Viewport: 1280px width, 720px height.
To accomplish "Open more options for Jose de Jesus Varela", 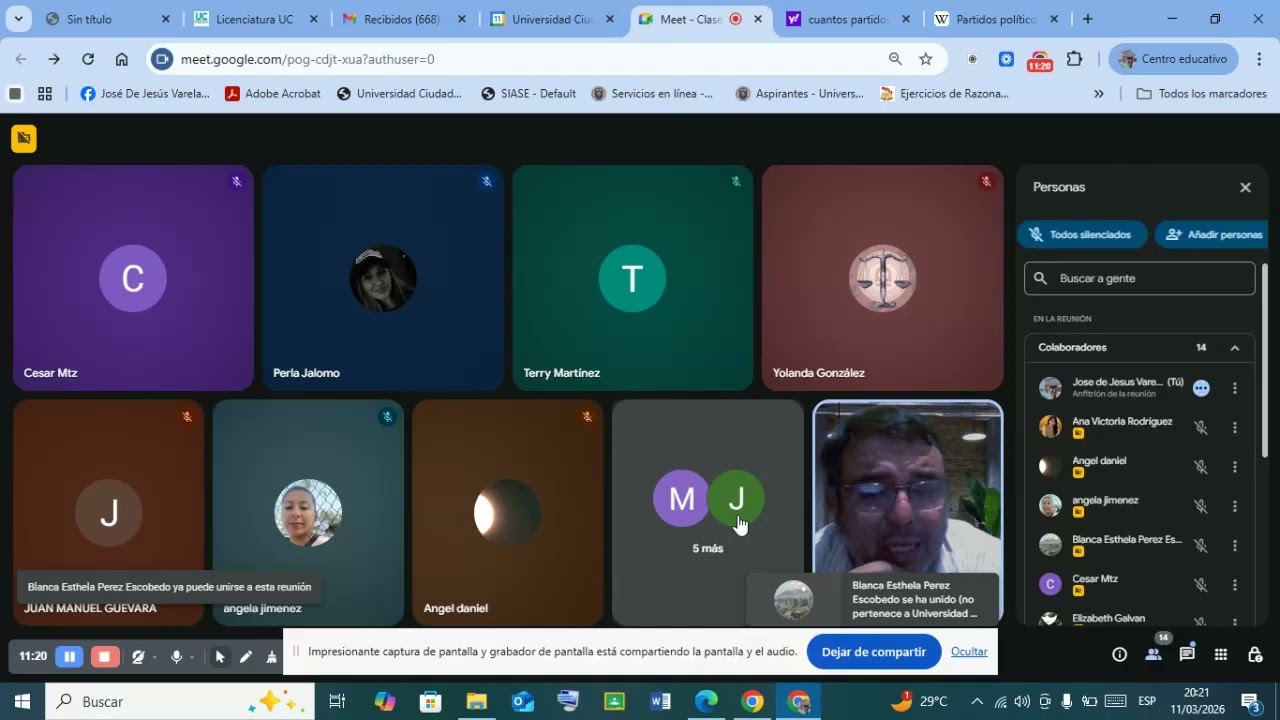I will click(x=1235, y=388).
